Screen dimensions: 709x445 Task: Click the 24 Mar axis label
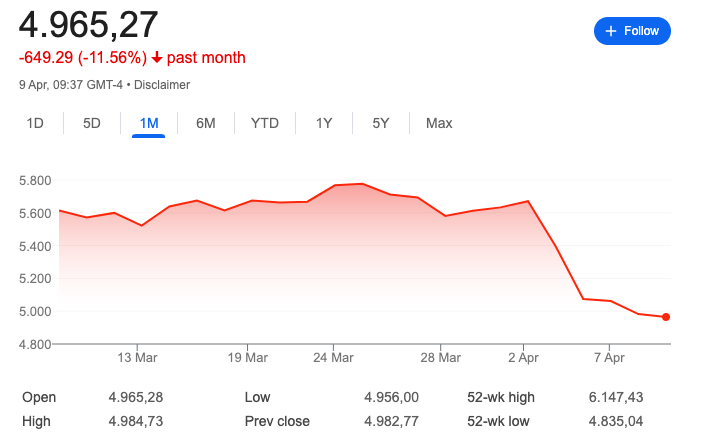(333, 358)
